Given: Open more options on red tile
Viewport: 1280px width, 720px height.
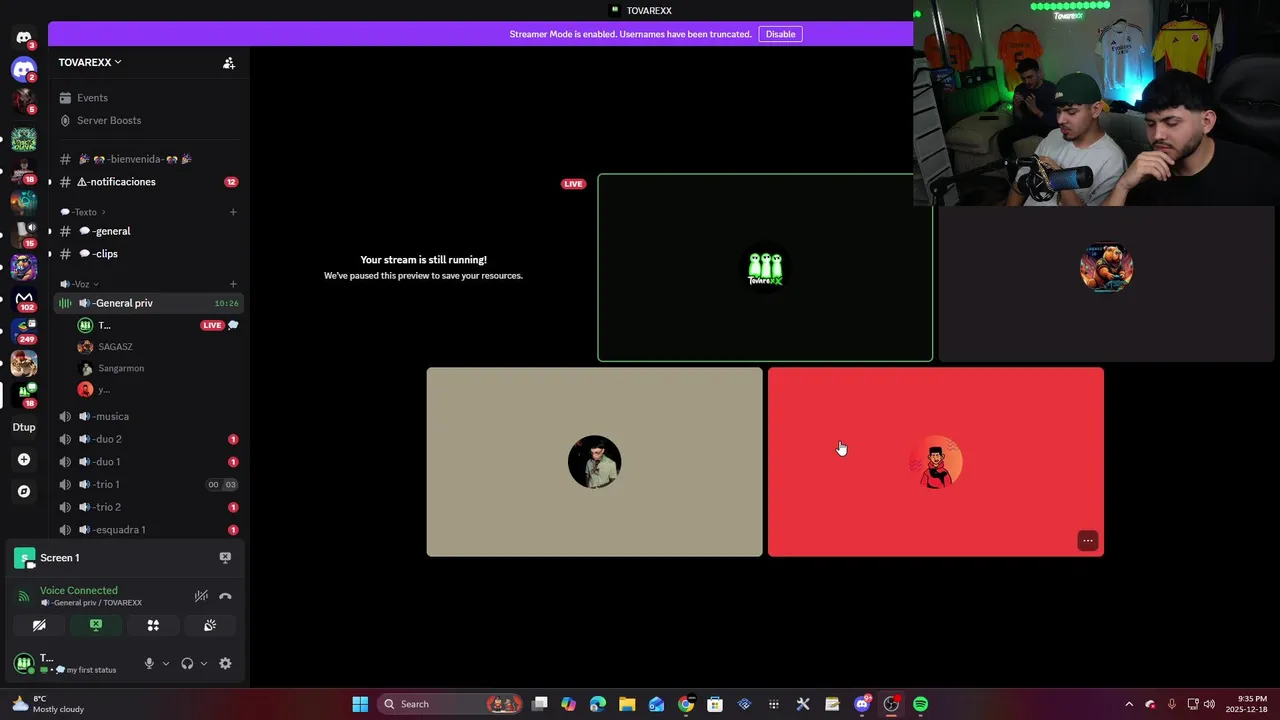Looking at the screenshot, I should (1088, 541).
